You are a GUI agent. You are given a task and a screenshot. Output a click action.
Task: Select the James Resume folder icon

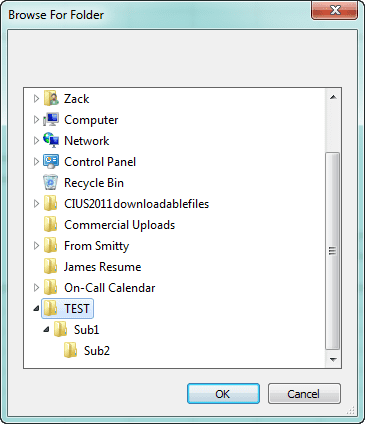[x=50, y=267]
